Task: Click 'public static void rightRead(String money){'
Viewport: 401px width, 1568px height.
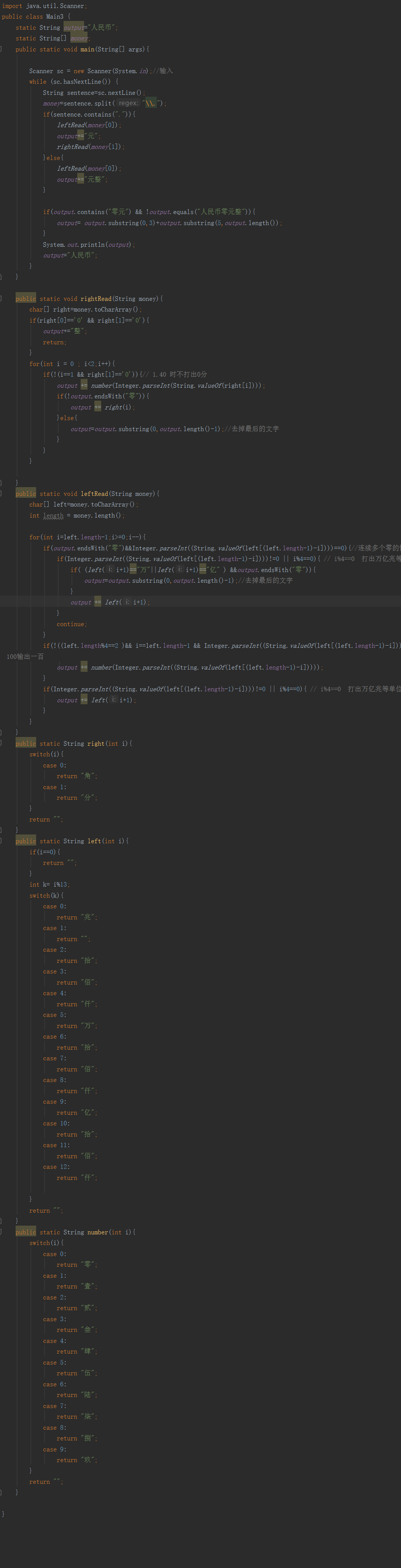Action: pyautogui.click(x=89, y=299)
